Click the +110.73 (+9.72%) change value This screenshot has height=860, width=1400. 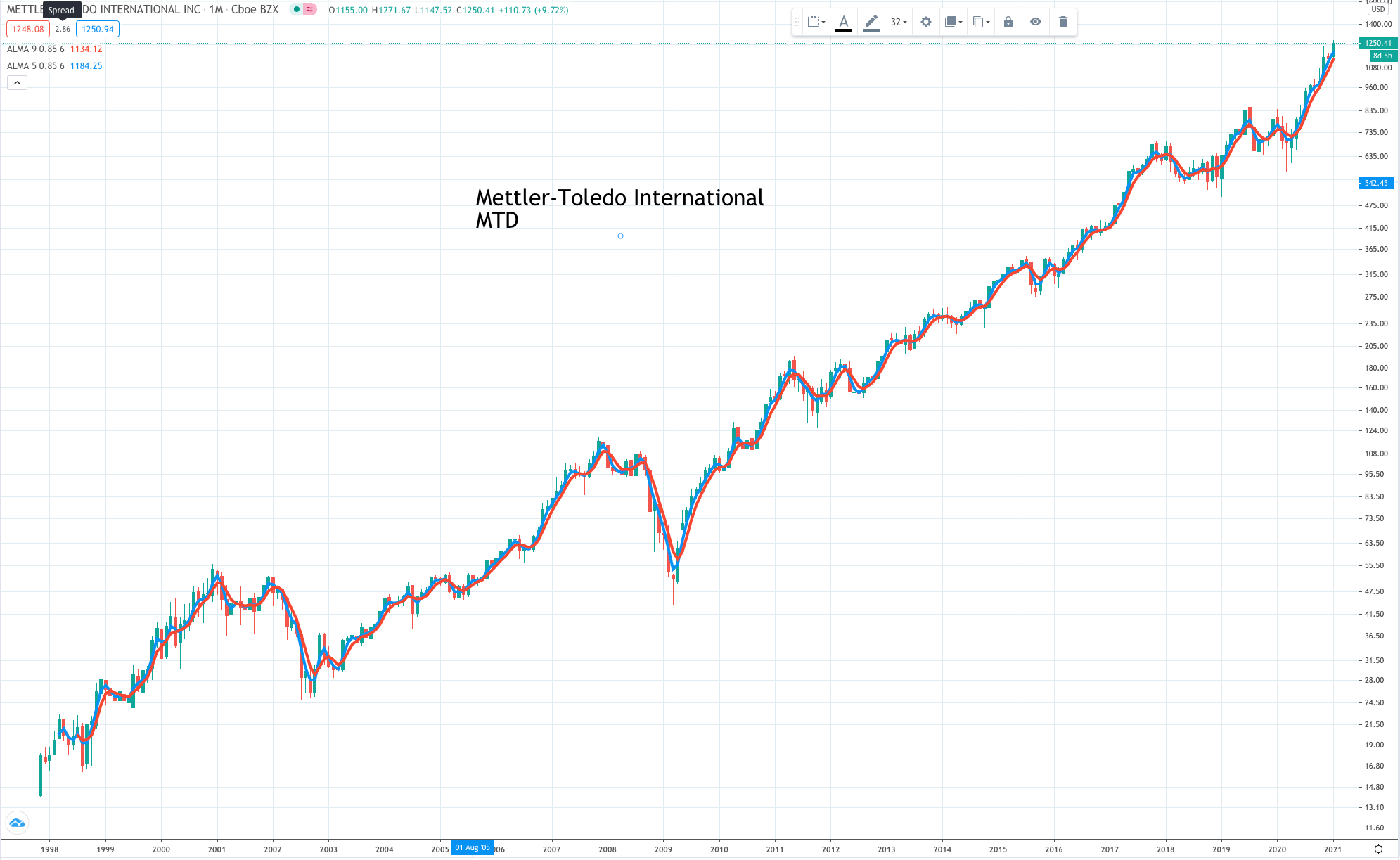pyautogui.click(x=534, y=11)
